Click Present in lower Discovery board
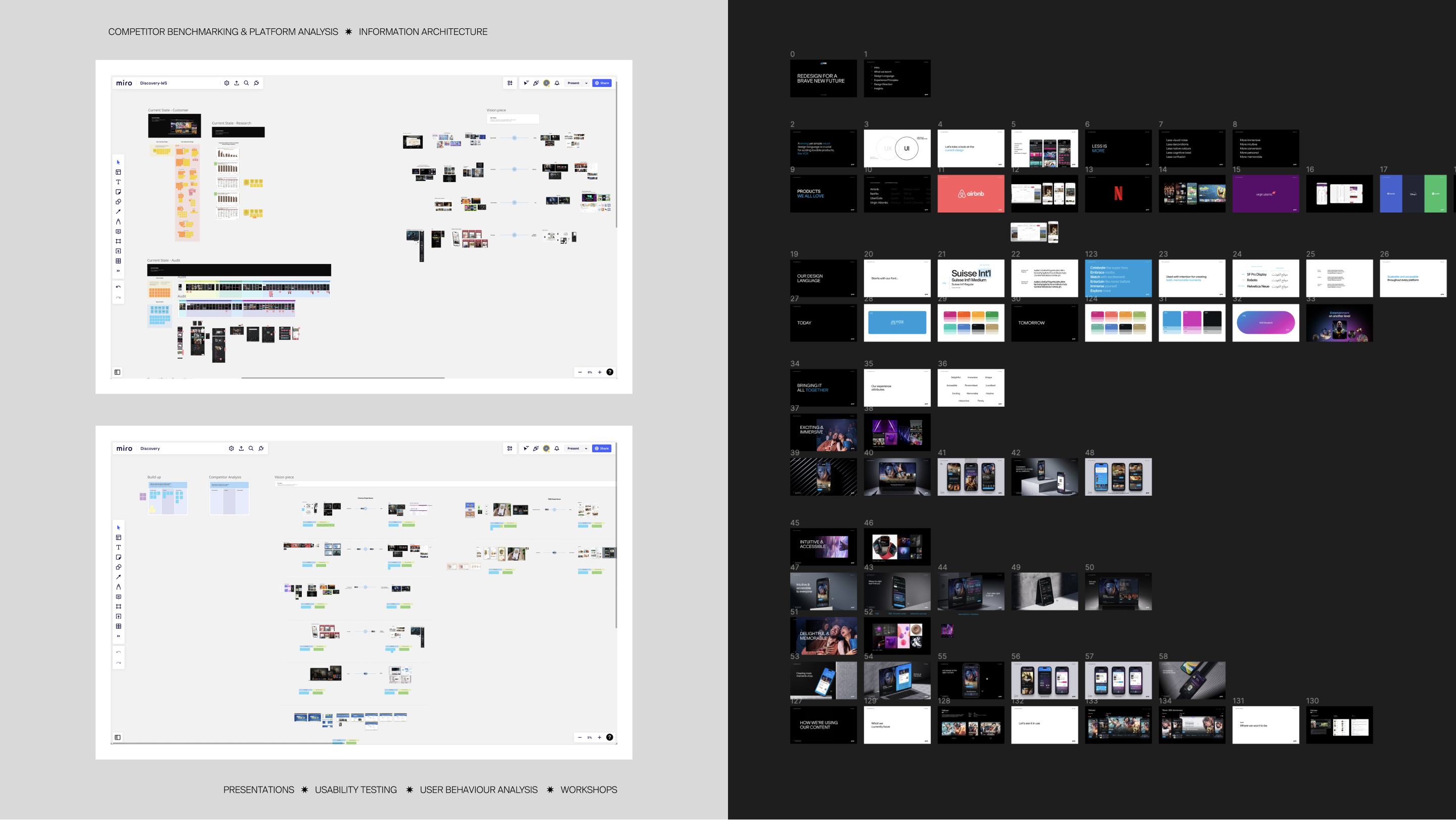This screenshot has height=820, width=1456. tap(573, 449)
